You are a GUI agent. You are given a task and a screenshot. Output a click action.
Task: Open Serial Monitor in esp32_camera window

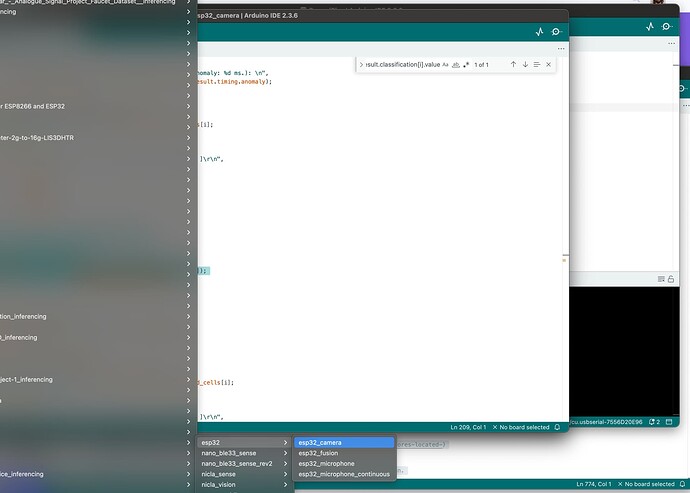(556, 32)
